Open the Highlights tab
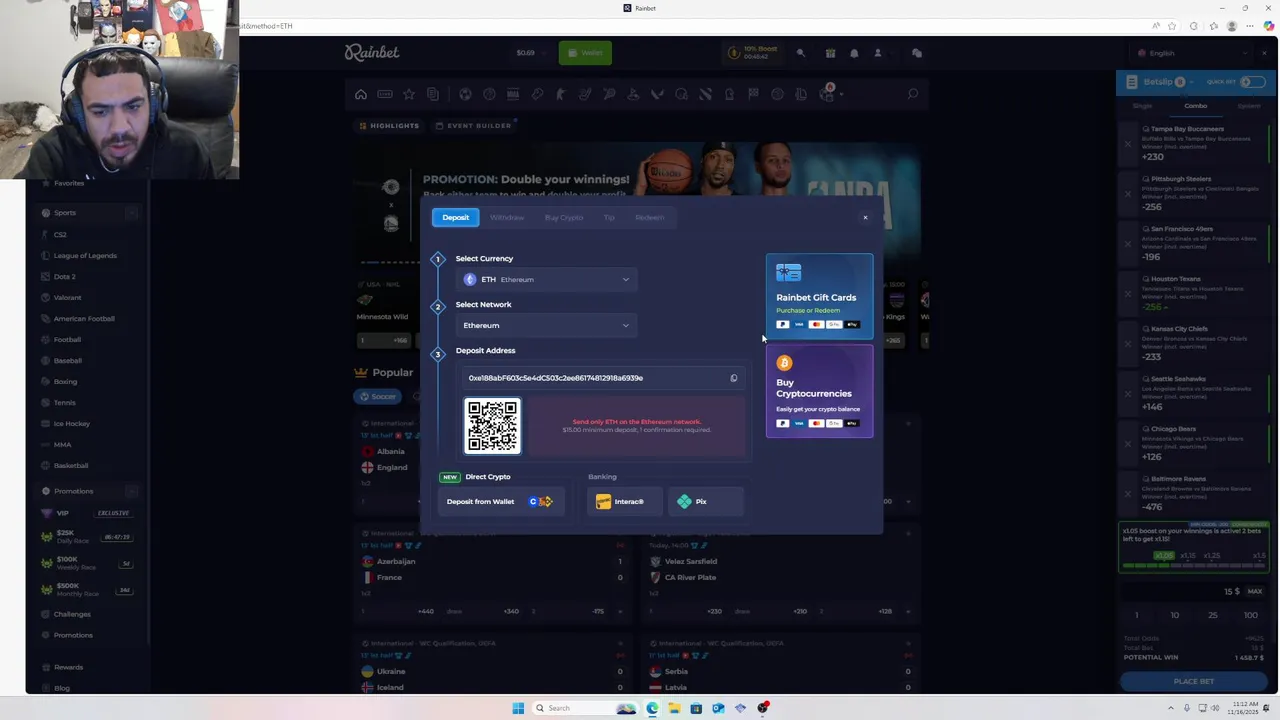Viewport: 1280px width, 720px height. [x=389, y=126]
